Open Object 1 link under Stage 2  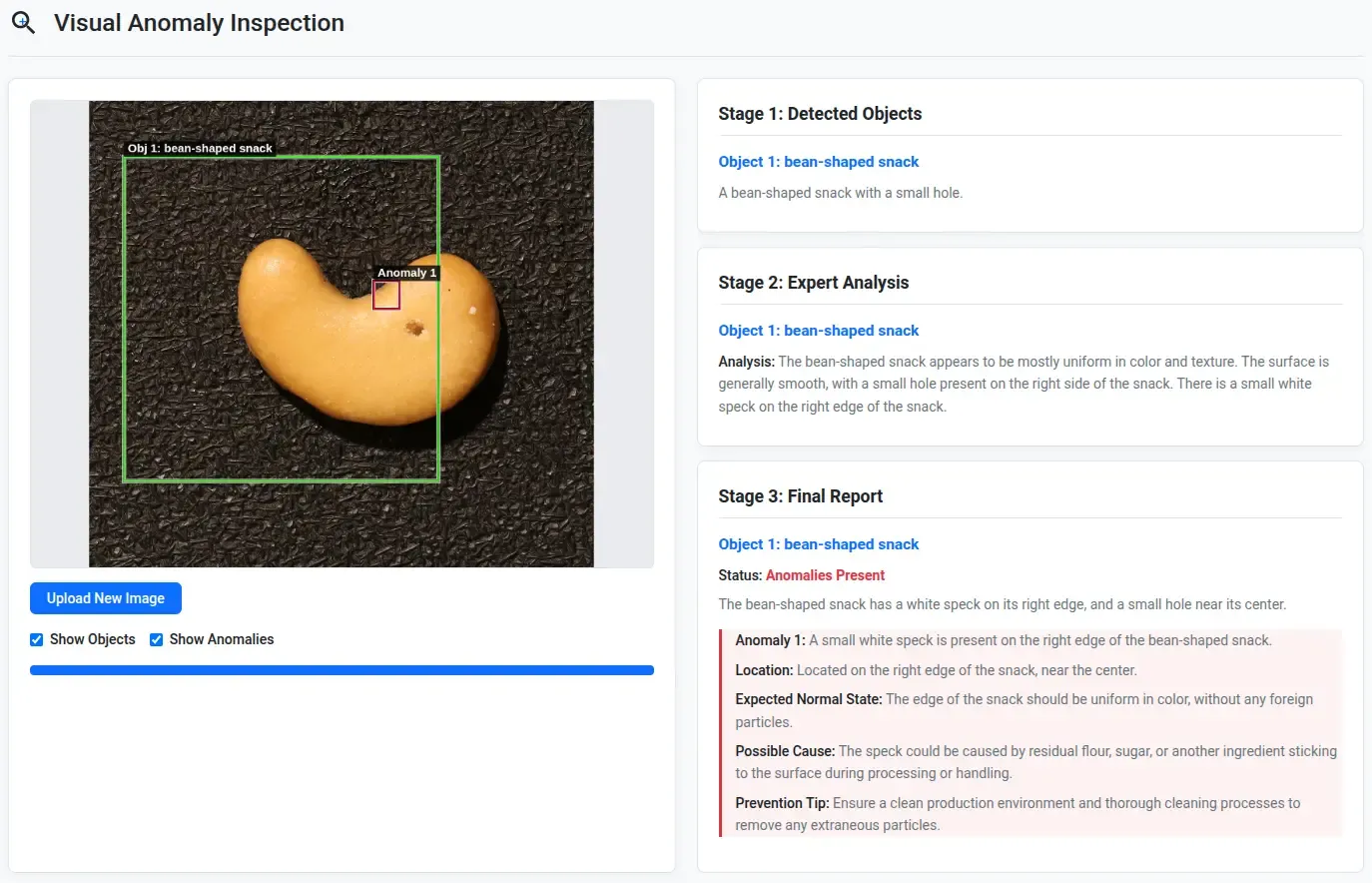point(818,331)
